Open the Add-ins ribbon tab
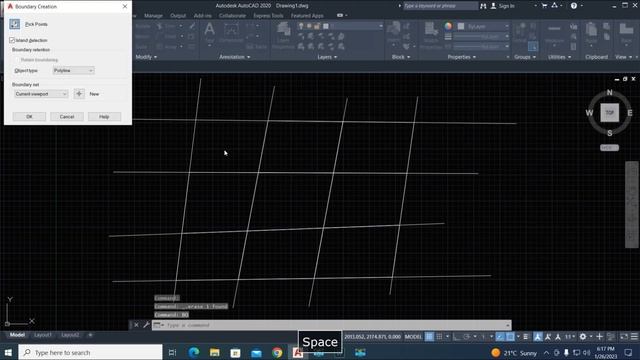Screen dimensions: 640x360 (203, 16)
